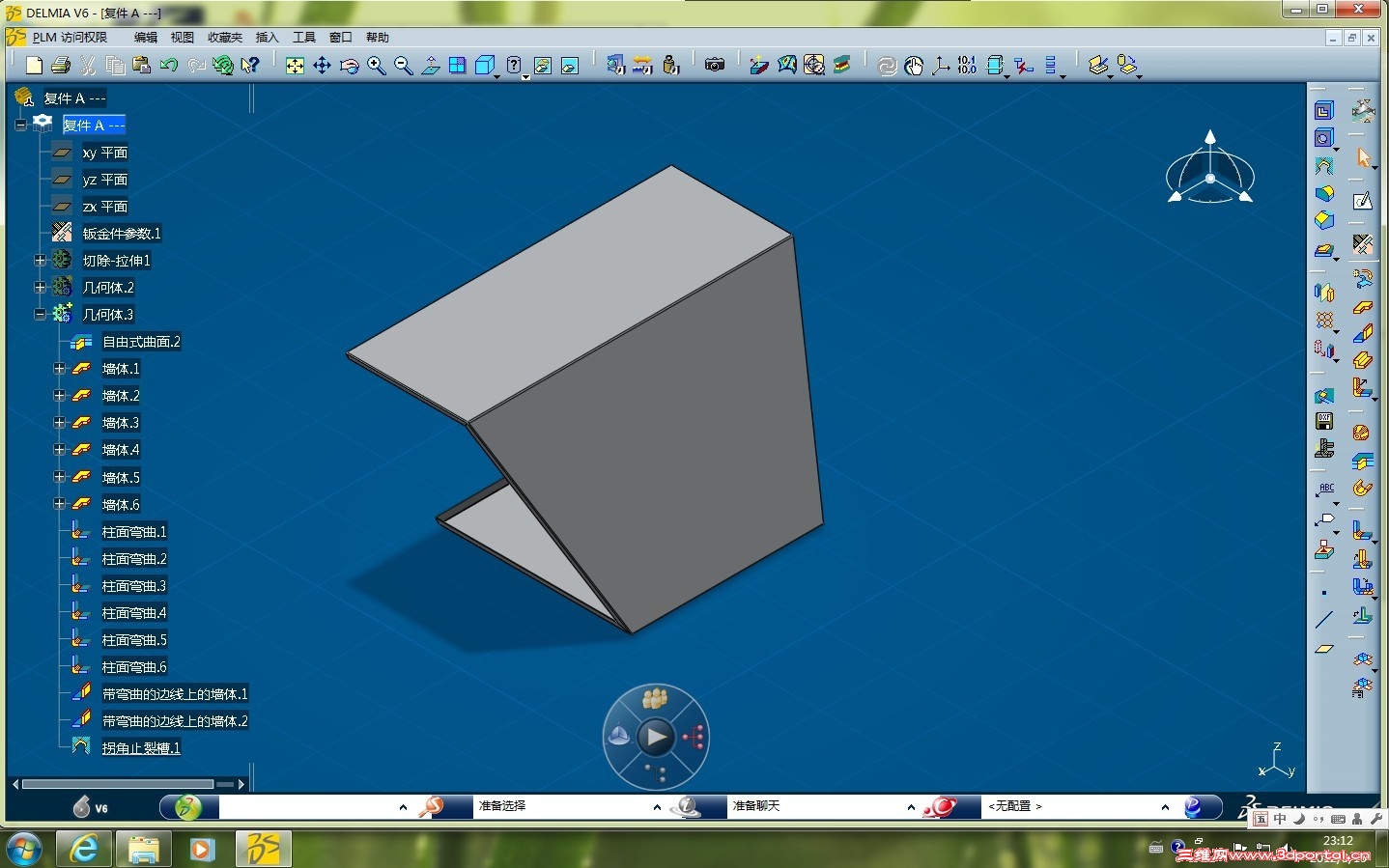Open the 工具 menu
Image resolution: width=1389 pixels, height=868 pixels.
[304, 38]
